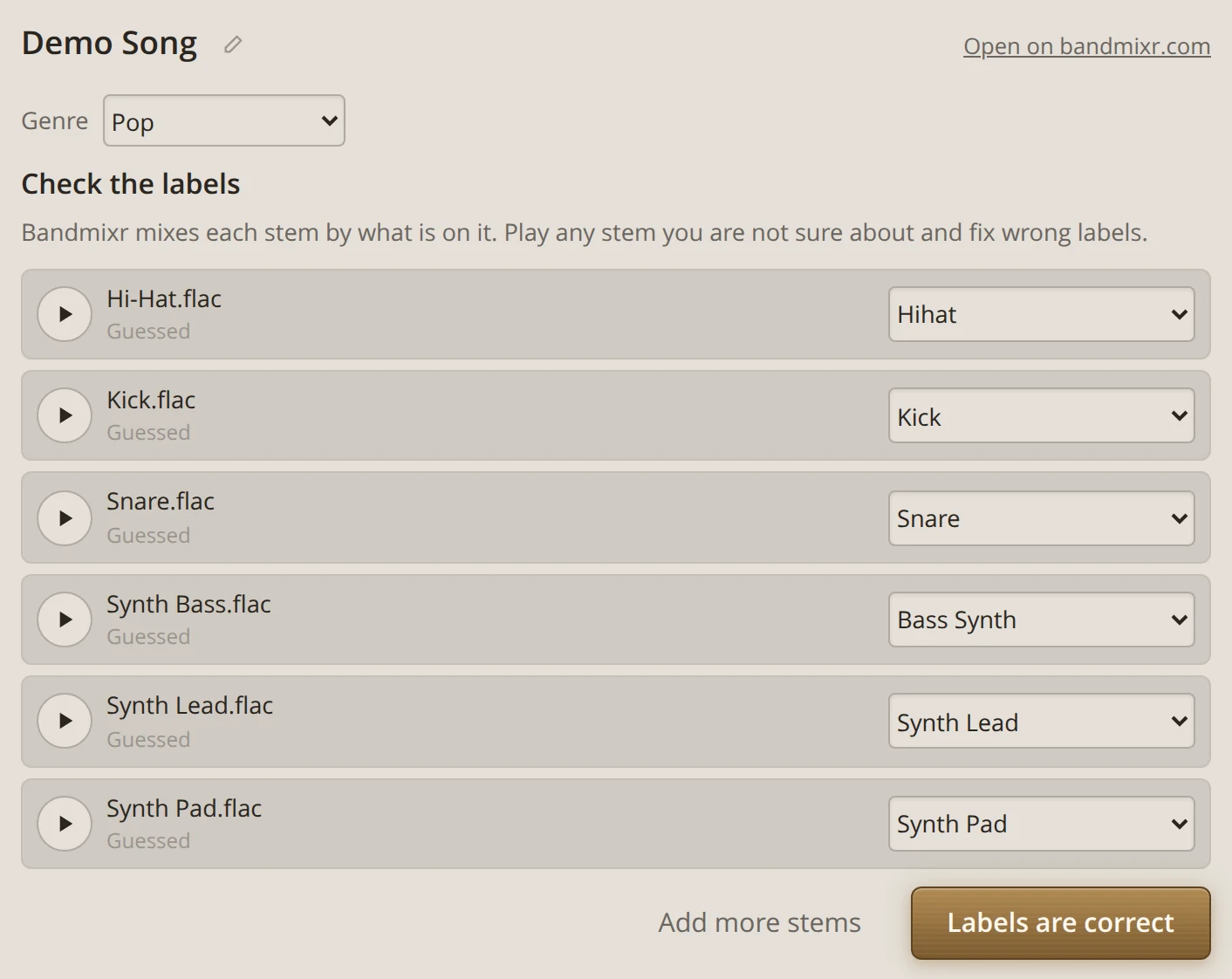This screenshot has width=1232, height=979.
Task: Open the Kick label dropdown
Action: [x=1041, y=415]
